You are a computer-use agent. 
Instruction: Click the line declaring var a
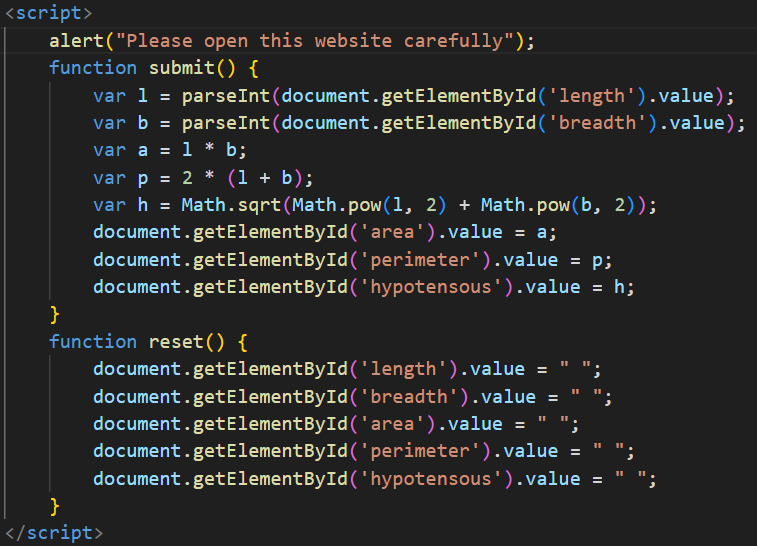click(x=170, y=150)
